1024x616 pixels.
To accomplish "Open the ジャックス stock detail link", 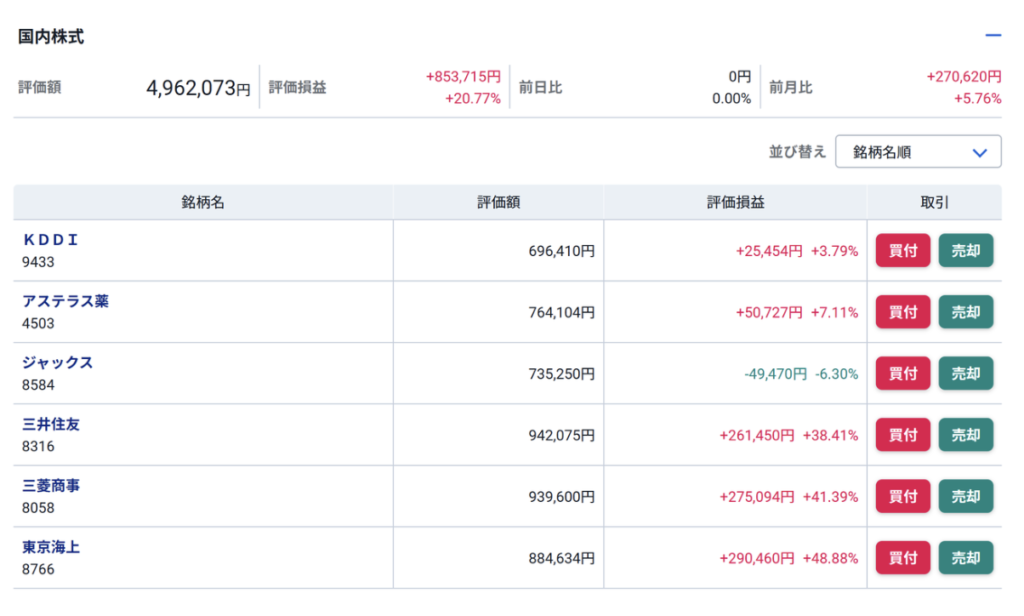I will [x=57, y=362].
